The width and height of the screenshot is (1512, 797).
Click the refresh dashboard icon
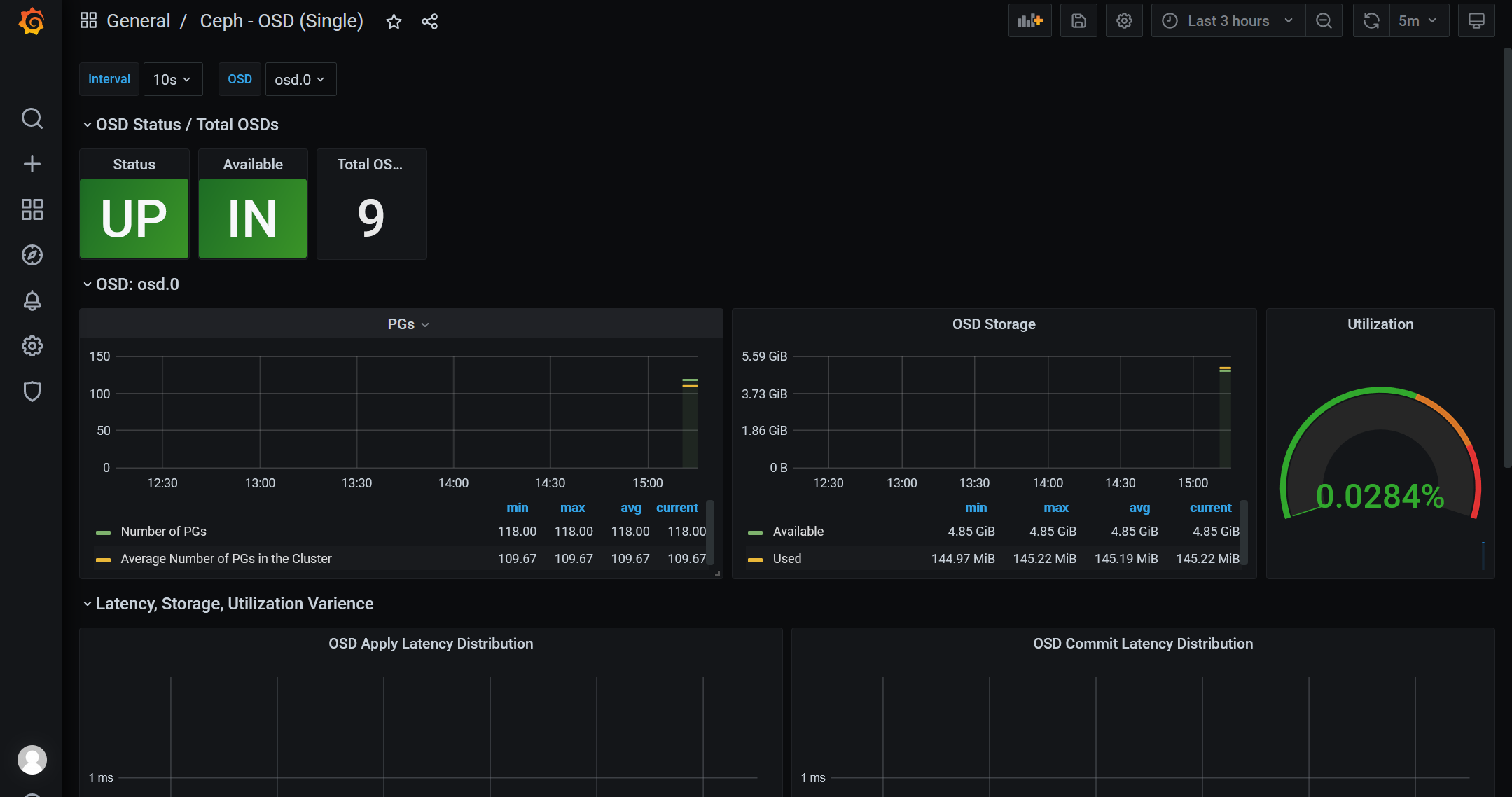[x=1371, y=21]
